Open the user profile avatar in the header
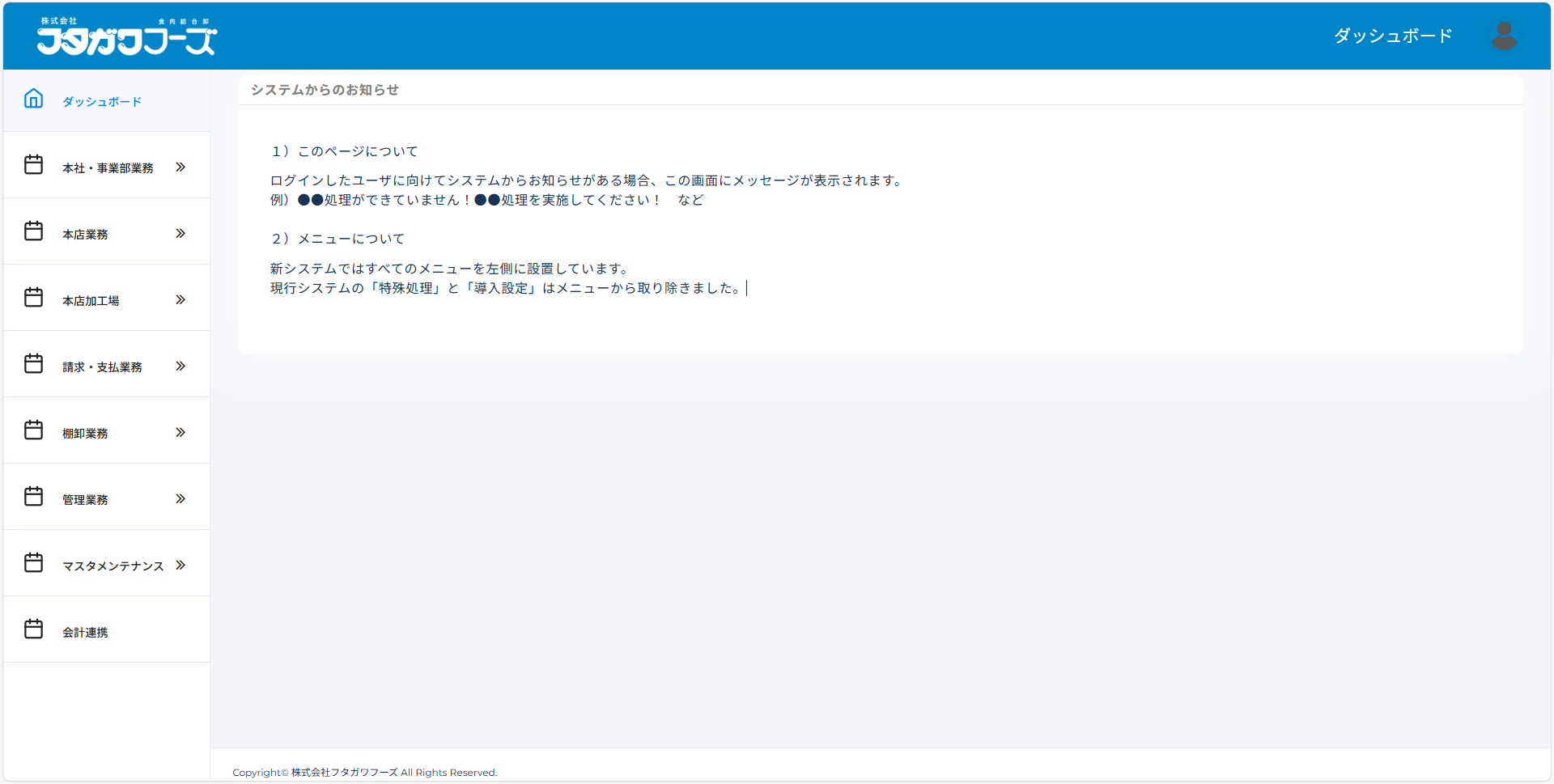 coord(1504,35)
